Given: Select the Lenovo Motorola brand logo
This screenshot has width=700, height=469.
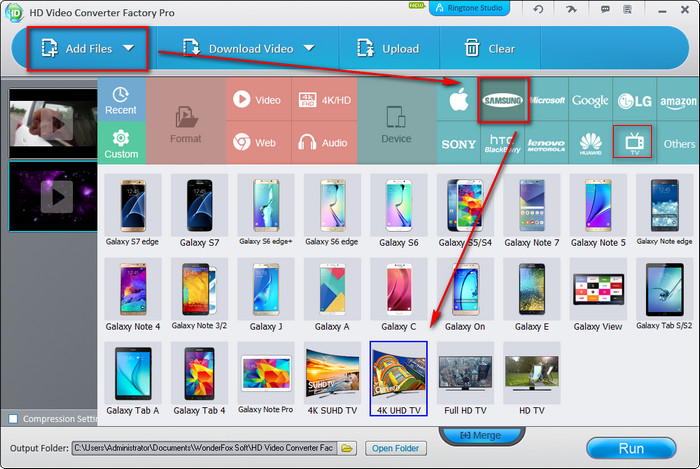Looking at the screenshot, I should click(546, 143).
